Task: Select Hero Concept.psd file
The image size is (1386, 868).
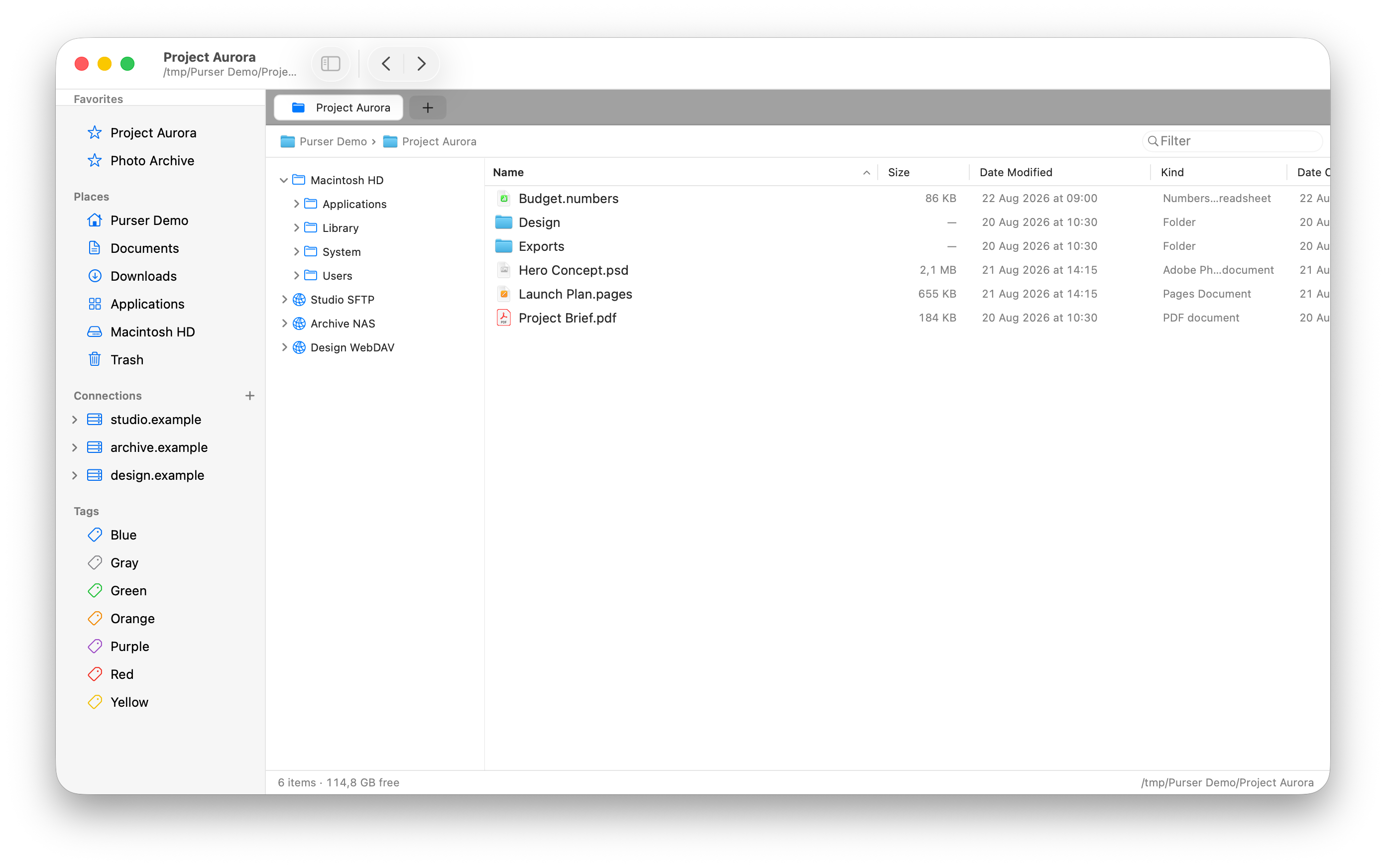Action: pos(907,270)
